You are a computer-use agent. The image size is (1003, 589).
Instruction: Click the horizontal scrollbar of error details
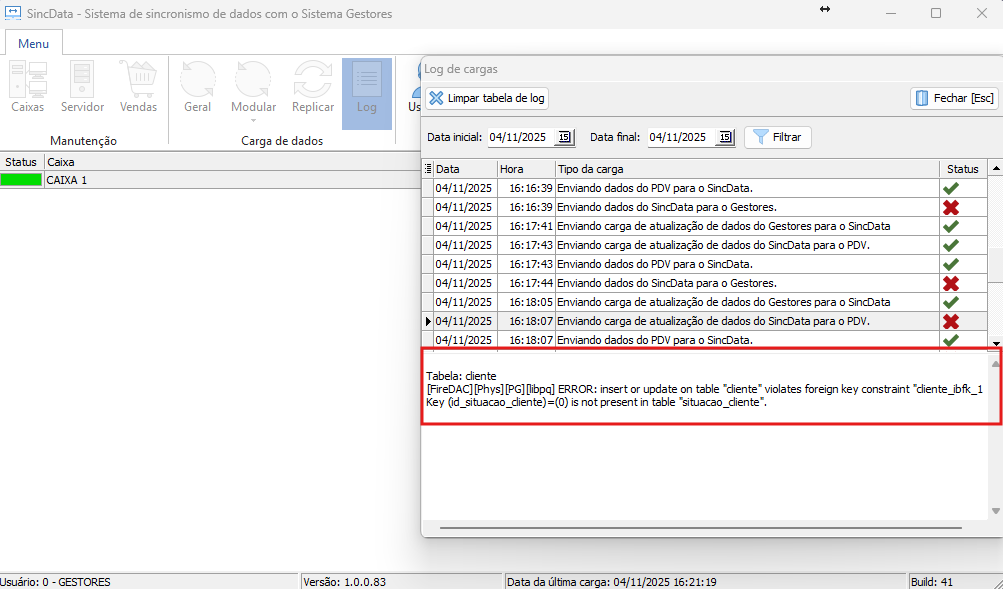(701, 528)
